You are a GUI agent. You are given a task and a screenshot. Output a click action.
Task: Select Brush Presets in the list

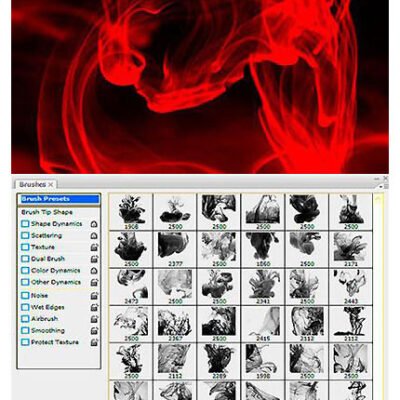pos(60,199)
